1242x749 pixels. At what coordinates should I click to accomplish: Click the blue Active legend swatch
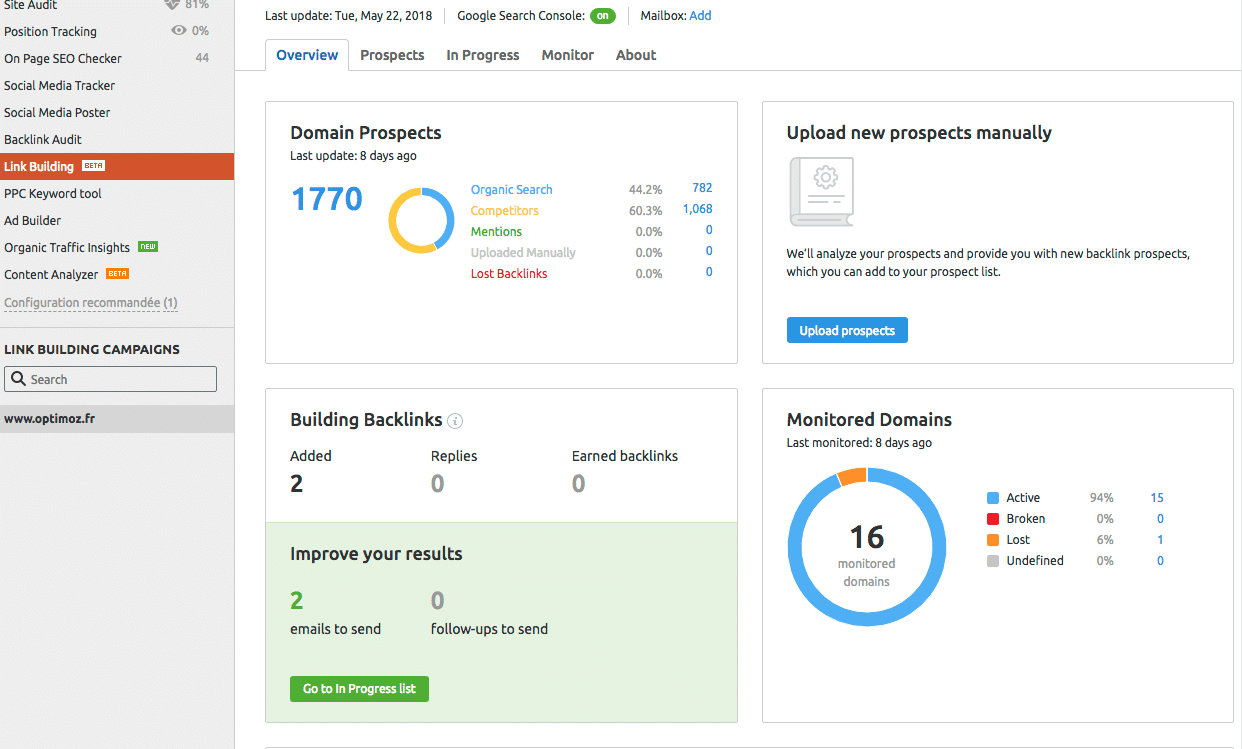(x=993, y=497)
